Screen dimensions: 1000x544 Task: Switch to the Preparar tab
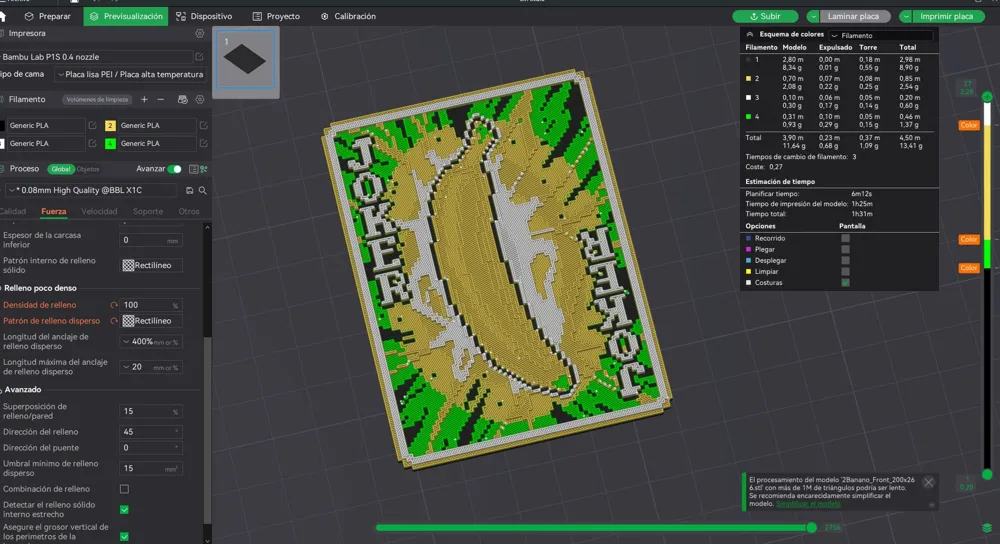point(47,16)
